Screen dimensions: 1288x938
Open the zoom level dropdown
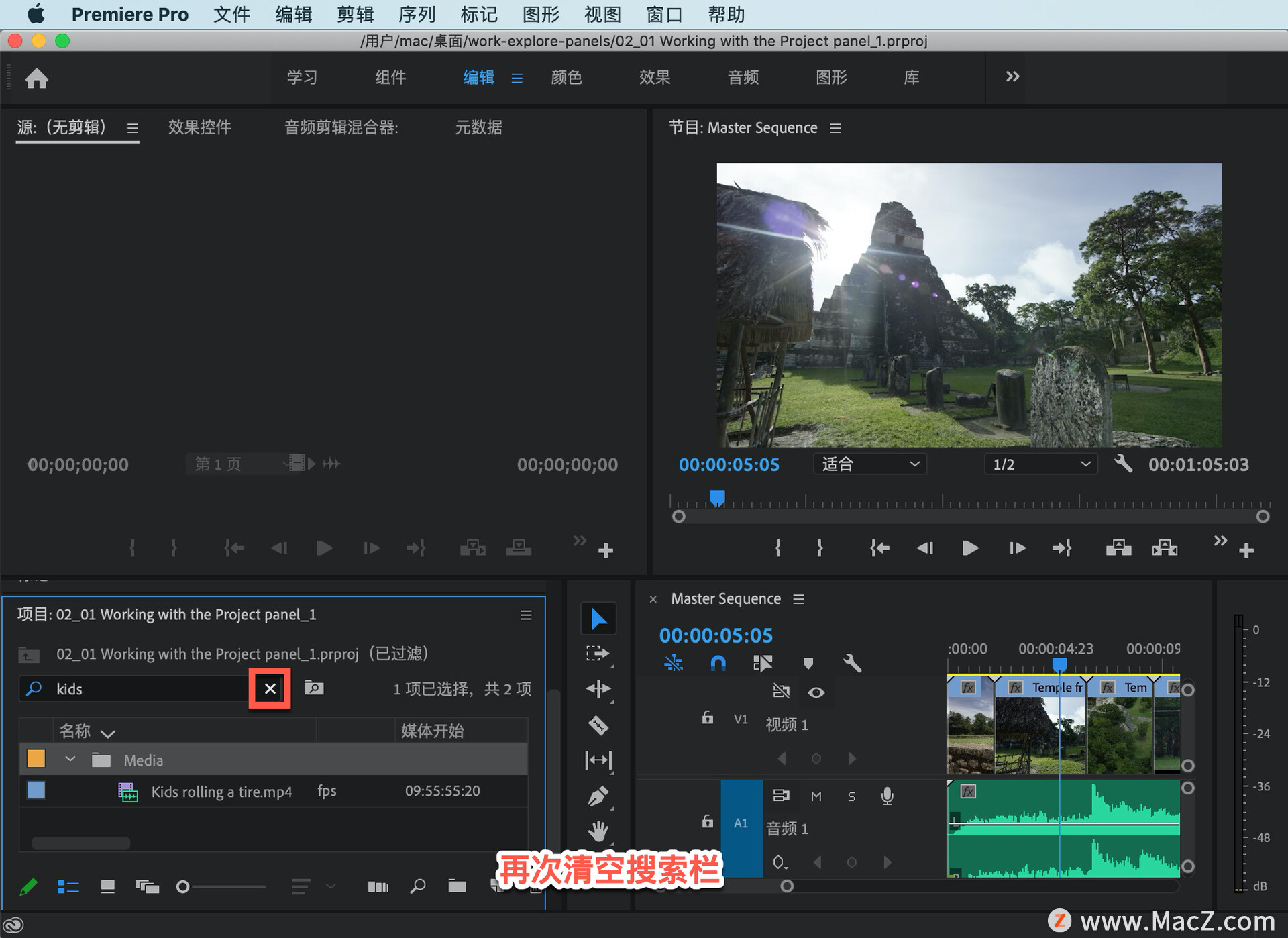point(869,464)
